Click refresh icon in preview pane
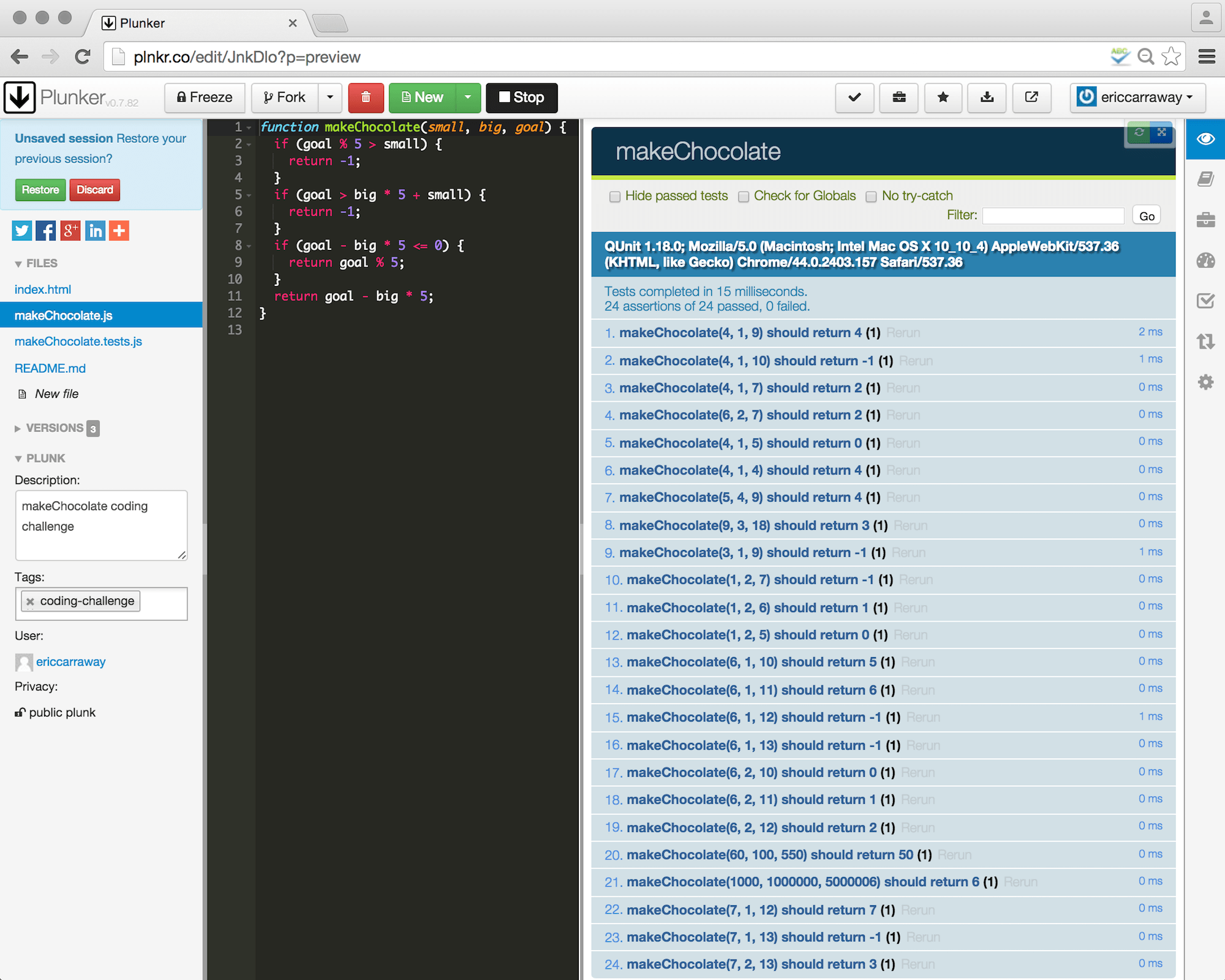Screen dimensions: 1225x980 (1139, 132)
